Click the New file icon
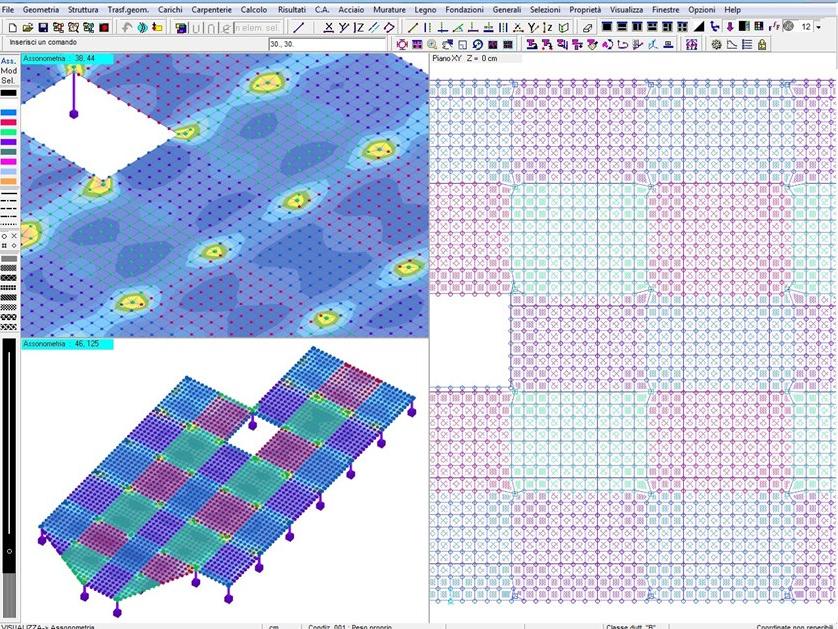The width and height of the screenshot is (838, 629). tap(12, 27)
